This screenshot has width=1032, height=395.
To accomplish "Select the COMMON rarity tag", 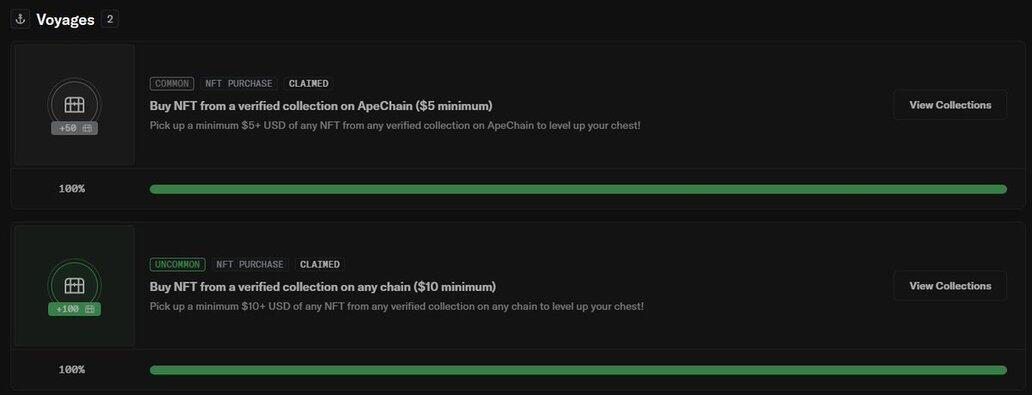I will tap(172, 84).
